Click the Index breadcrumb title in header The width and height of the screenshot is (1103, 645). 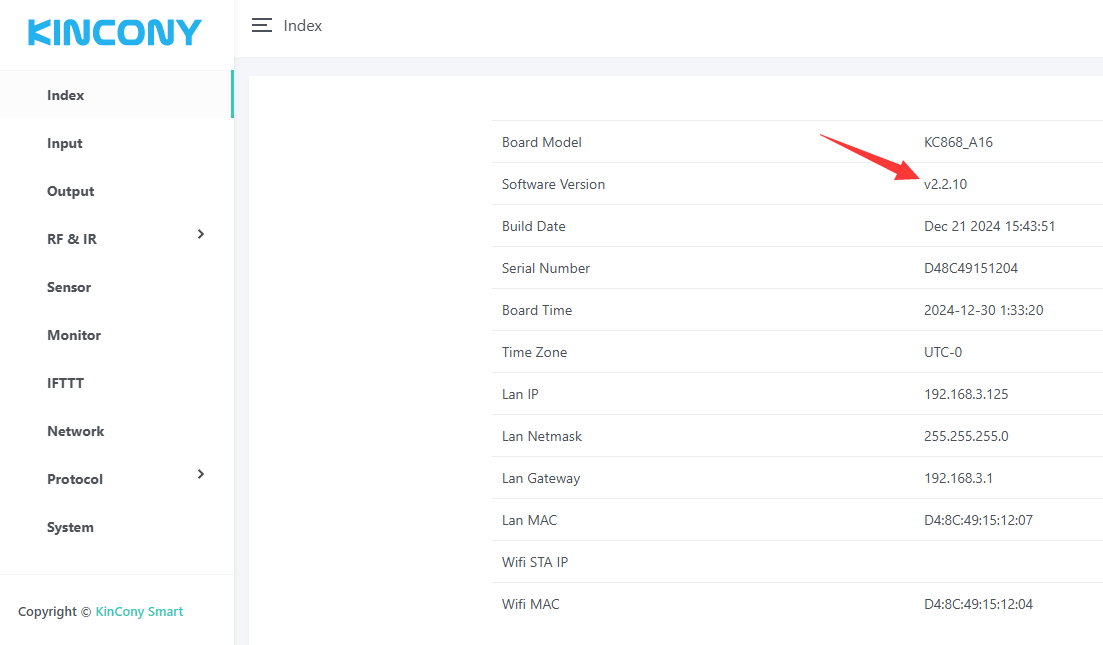(303, 26)
